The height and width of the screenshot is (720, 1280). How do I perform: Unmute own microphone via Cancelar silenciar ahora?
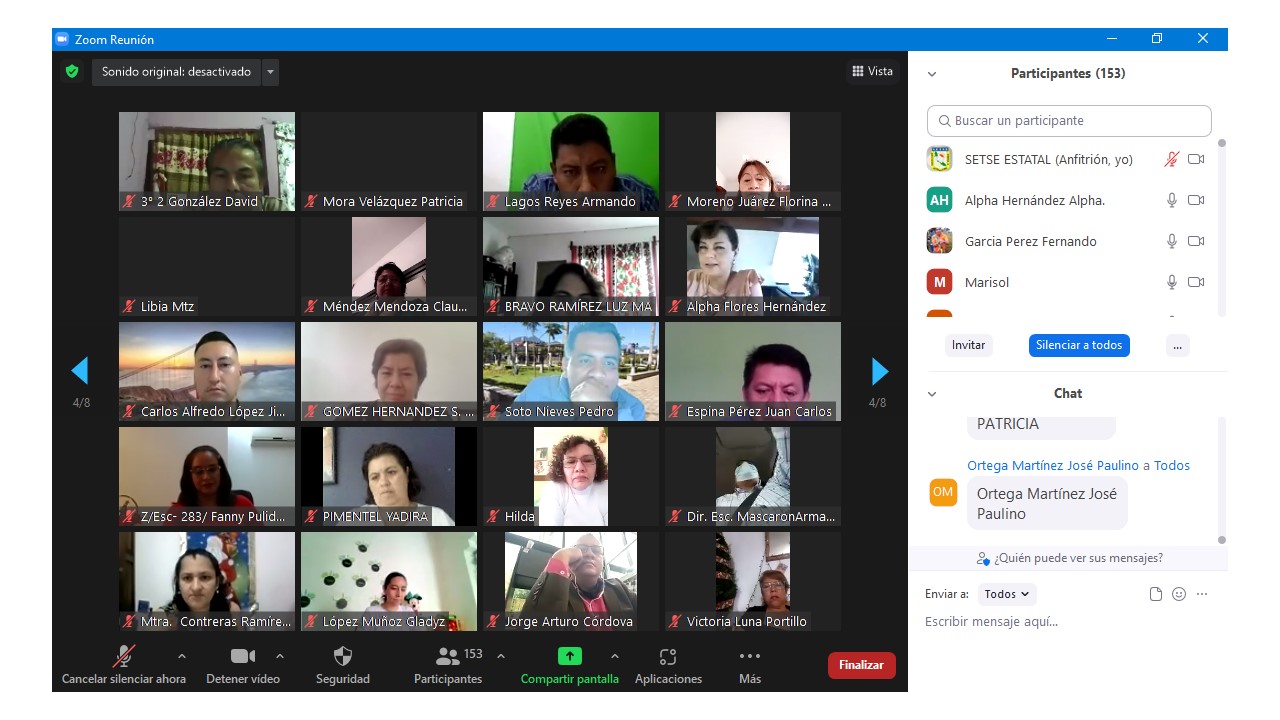(124, 665)
